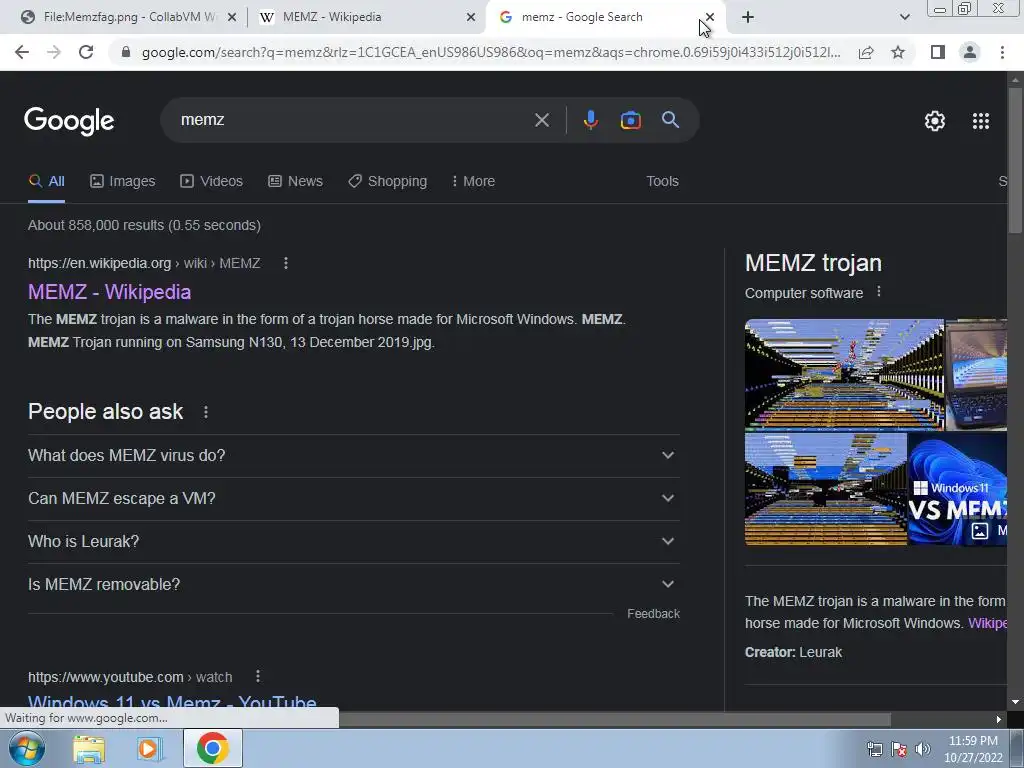Select the All results tab

(46, 181)
